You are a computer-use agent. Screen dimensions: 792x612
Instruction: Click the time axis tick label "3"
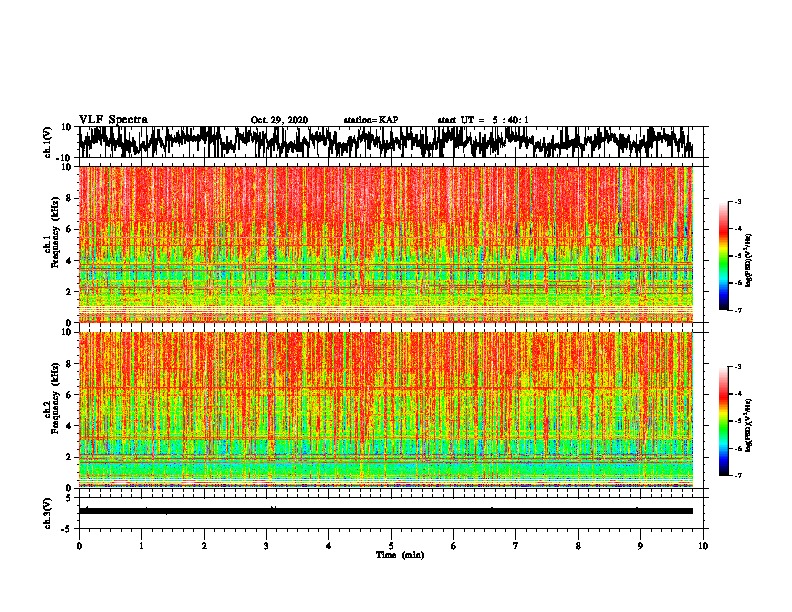pos(266,546)
